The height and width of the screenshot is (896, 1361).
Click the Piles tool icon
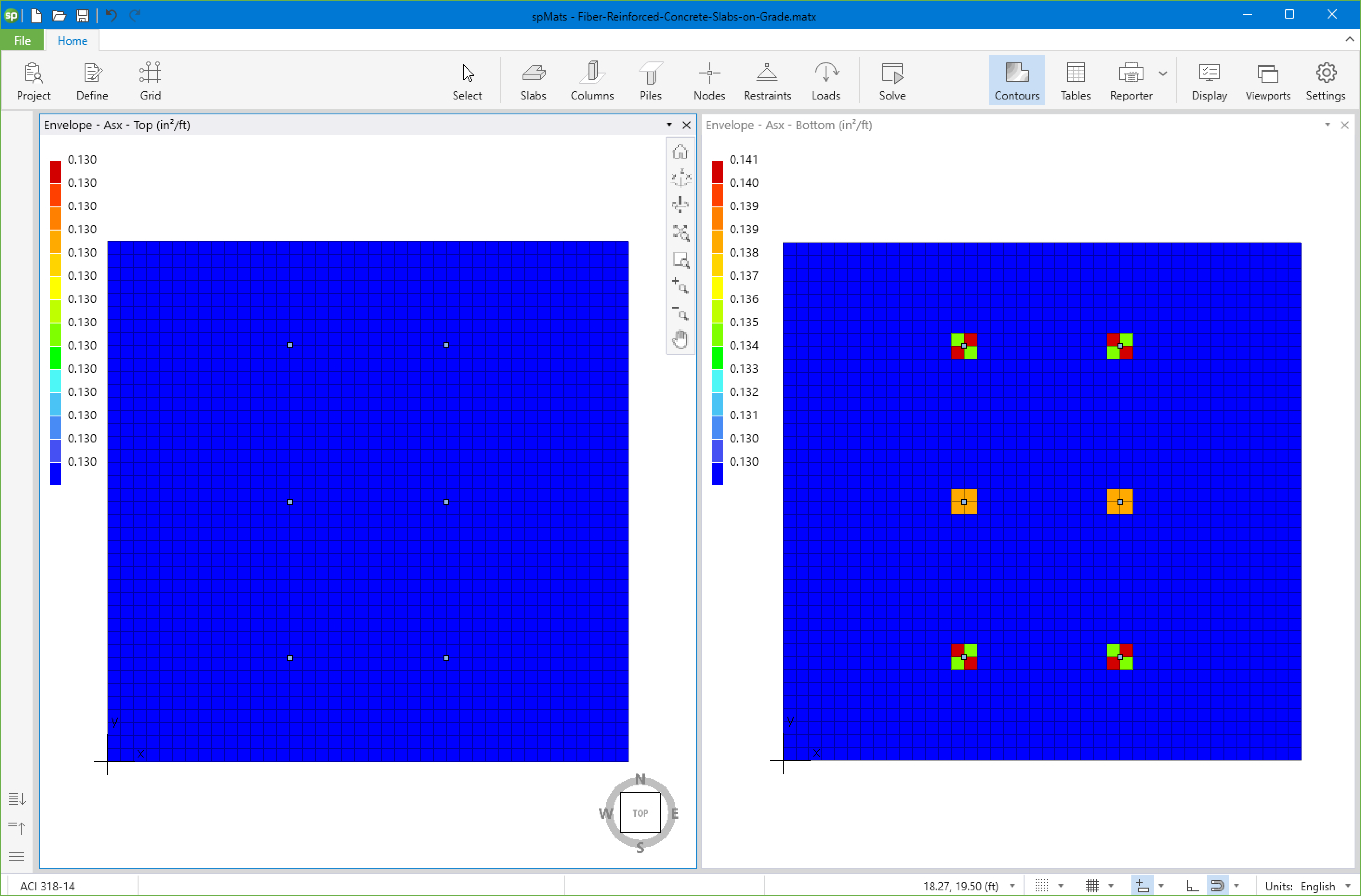click(x=650, y=81)
